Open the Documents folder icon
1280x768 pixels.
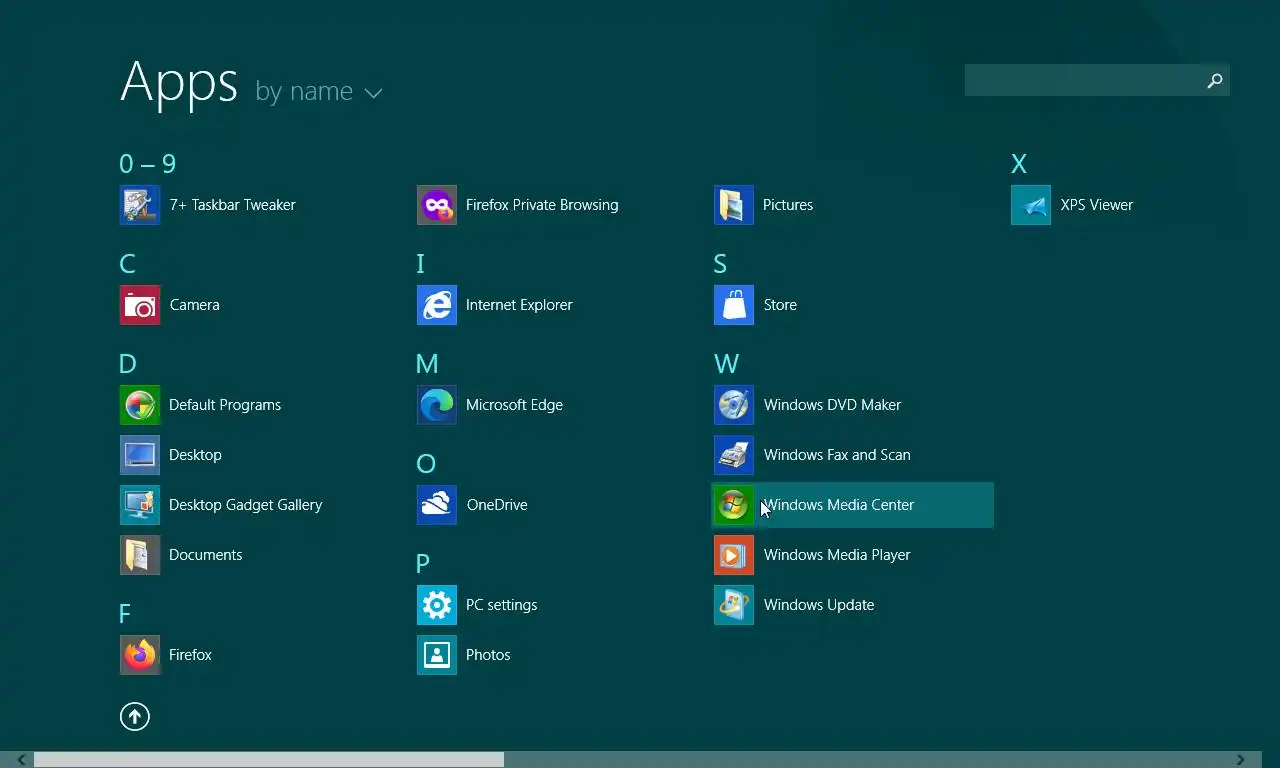point(140,555)
